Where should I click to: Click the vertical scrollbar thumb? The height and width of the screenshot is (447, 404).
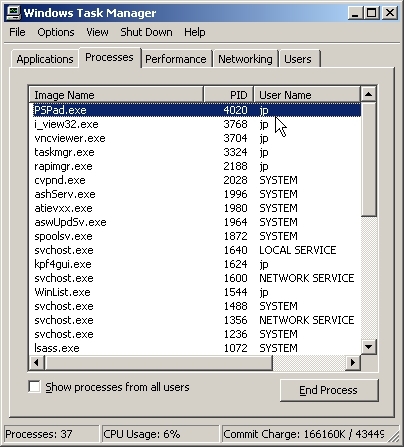click(369, 160)
